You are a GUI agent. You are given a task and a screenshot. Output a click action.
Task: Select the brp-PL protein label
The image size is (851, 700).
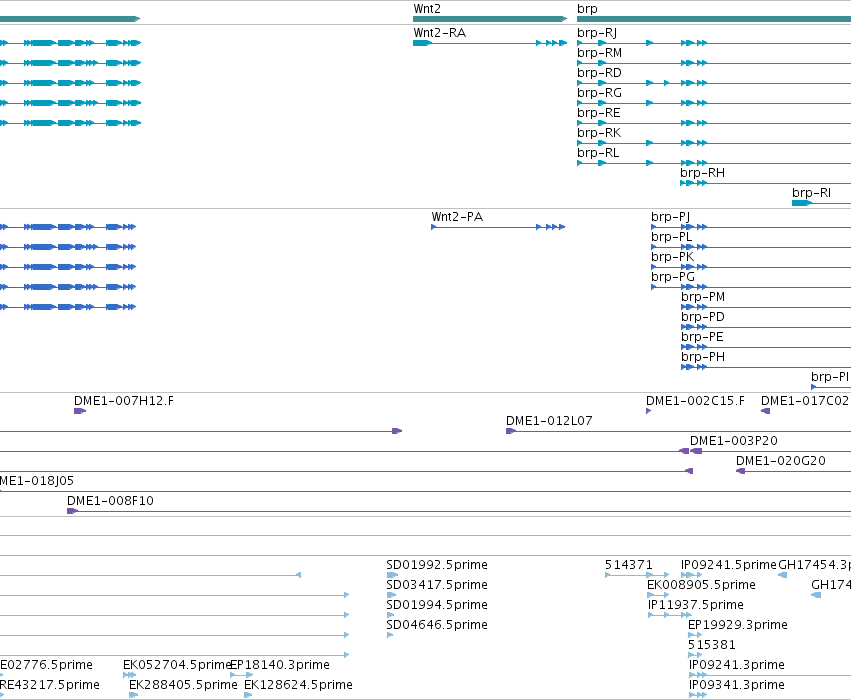pyautogui.click(x=672, y=237)
